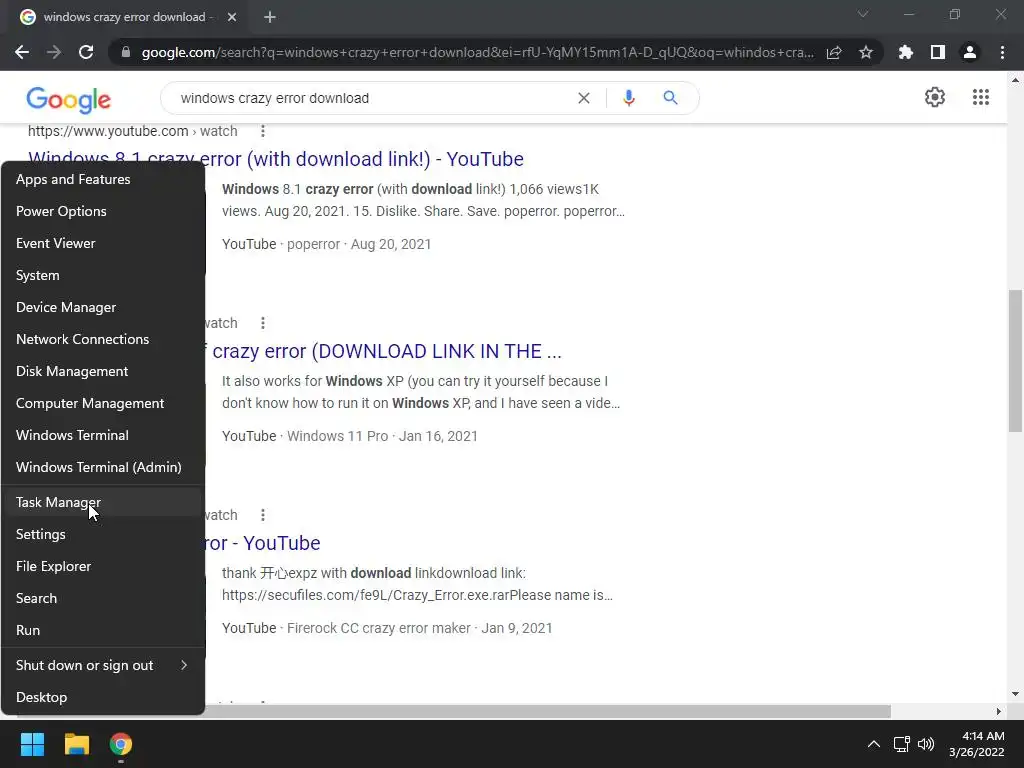Click the scroll-up arrow on vertical scrollbar
The image size is (1024, 768).
(x=1015, y=80)
